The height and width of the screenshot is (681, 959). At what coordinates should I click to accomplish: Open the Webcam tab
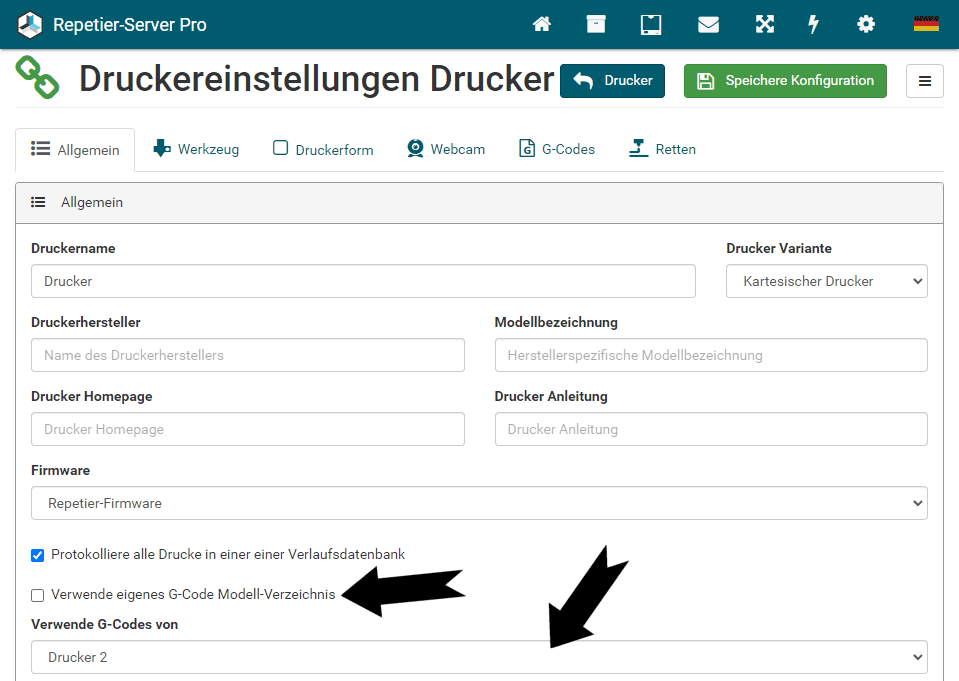(446, 149)
